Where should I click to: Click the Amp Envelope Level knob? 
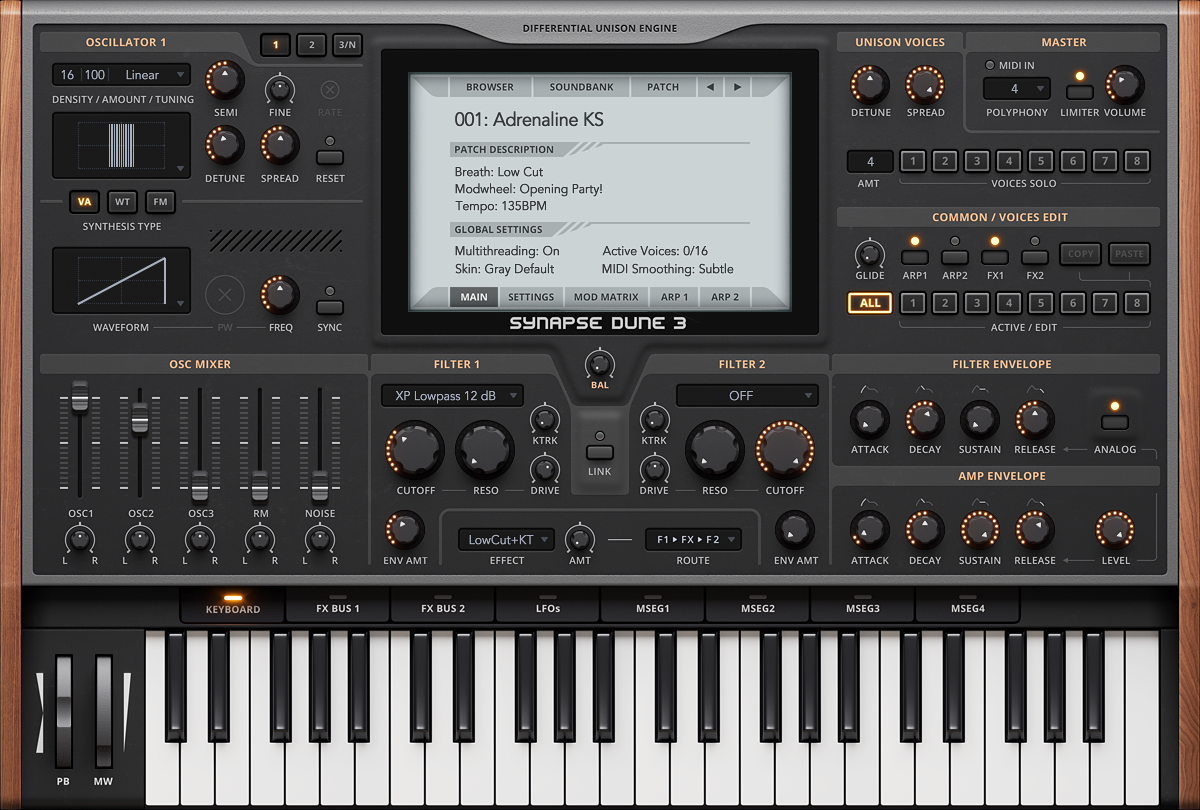(1115, 529)
